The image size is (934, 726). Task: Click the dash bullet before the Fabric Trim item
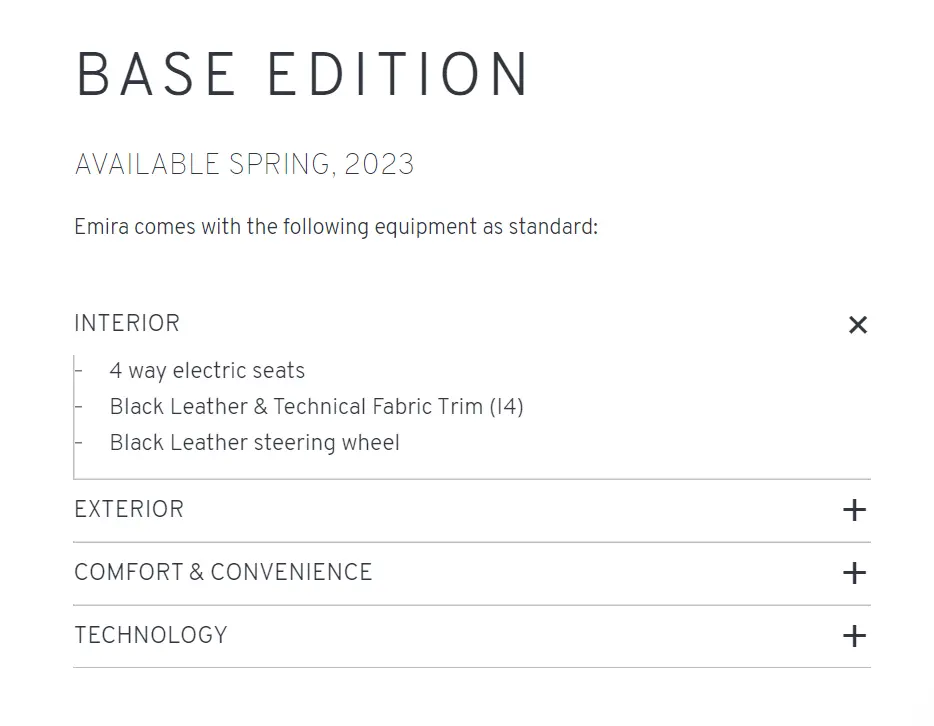point(78,407)
